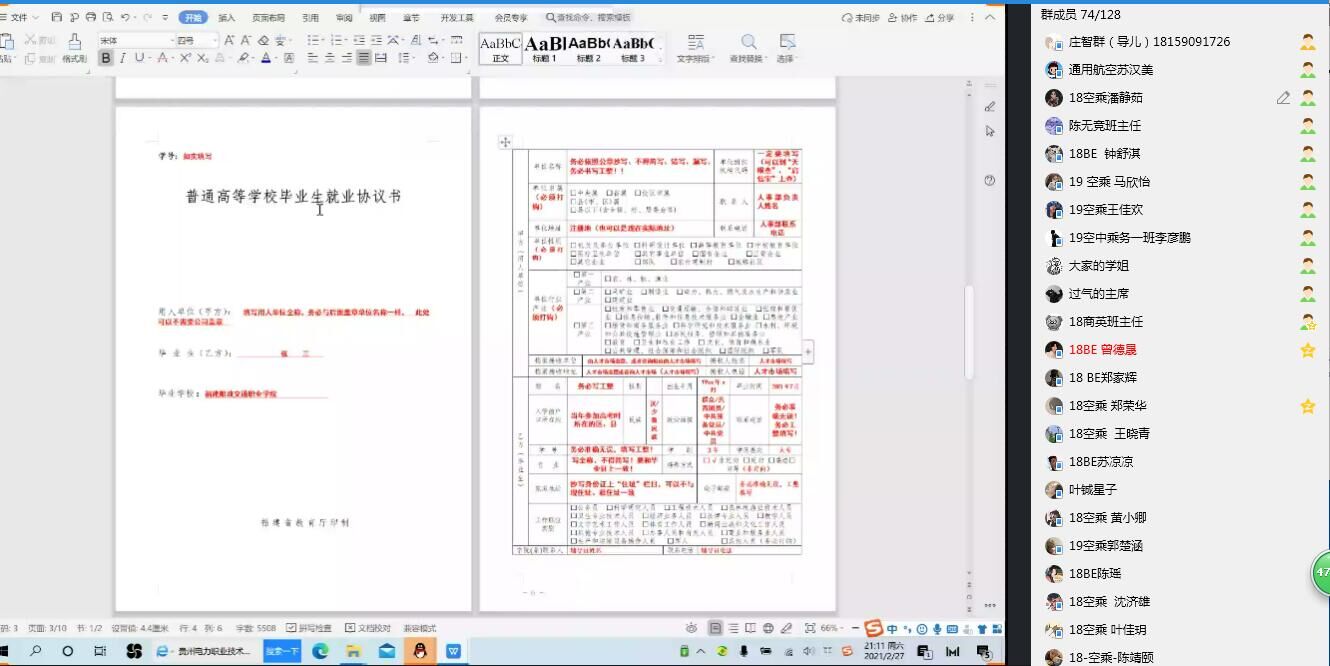This screenshot has height=666, width=1330.
Task: Open the Find and Replace (查找替换) tool
Action: click(x=748, y=47)
